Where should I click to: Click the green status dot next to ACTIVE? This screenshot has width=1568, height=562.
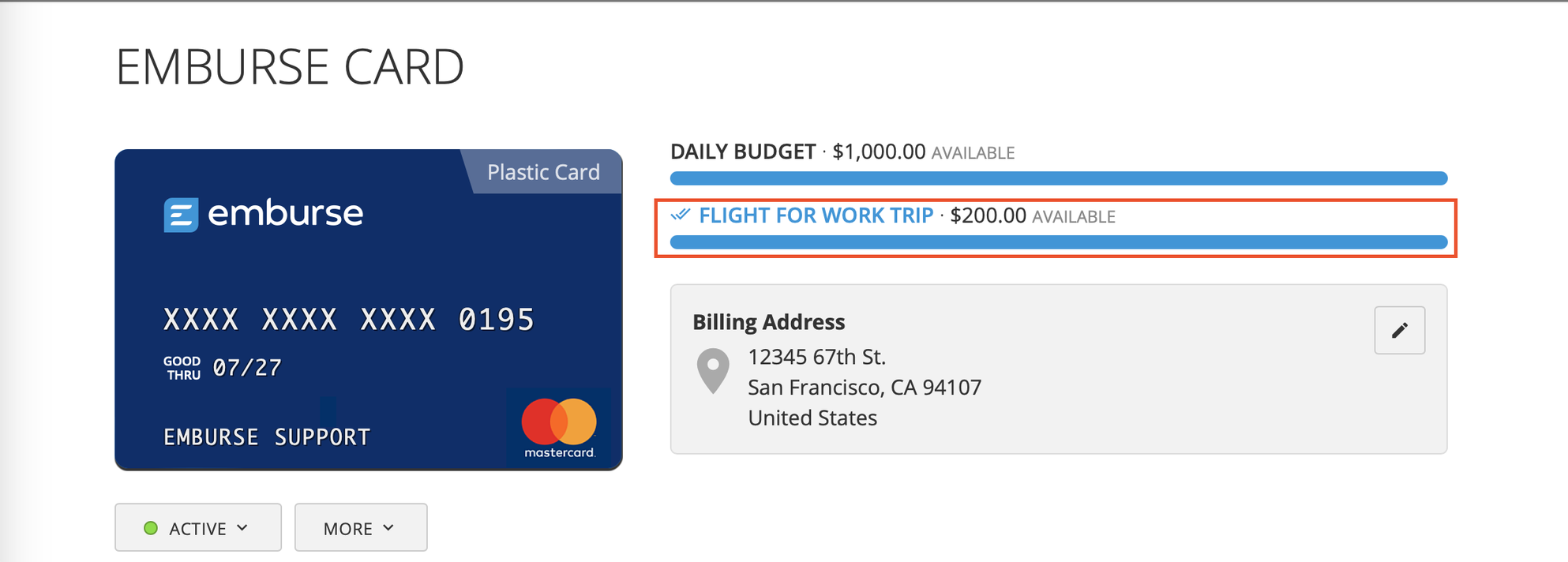point(151,527)
